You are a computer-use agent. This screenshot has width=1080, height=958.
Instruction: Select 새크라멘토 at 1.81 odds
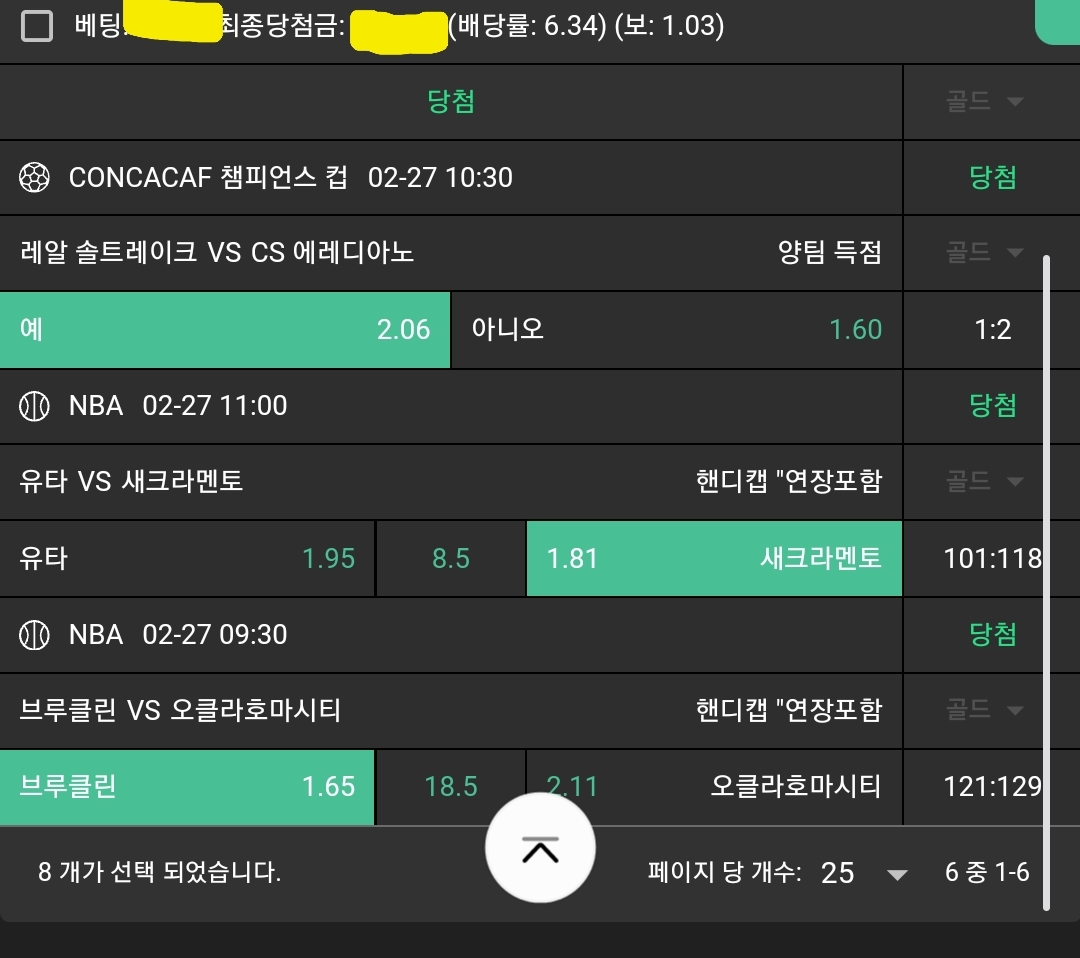coord(714,558)
